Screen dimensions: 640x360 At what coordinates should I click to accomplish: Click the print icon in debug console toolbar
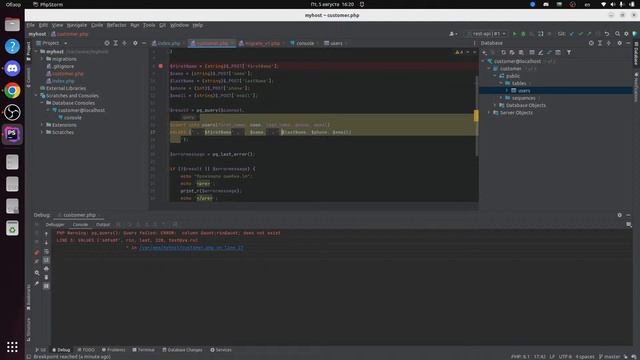point(46,269)
